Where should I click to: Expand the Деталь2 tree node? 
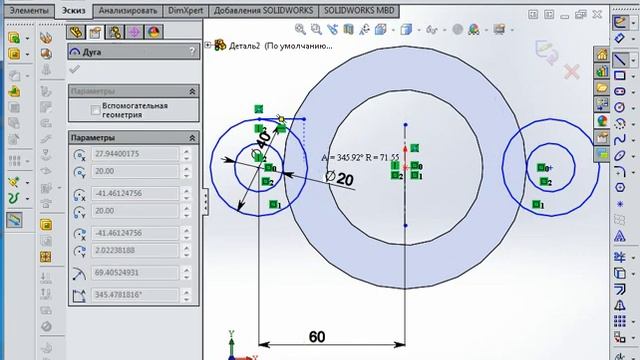[x=208, y=45]
